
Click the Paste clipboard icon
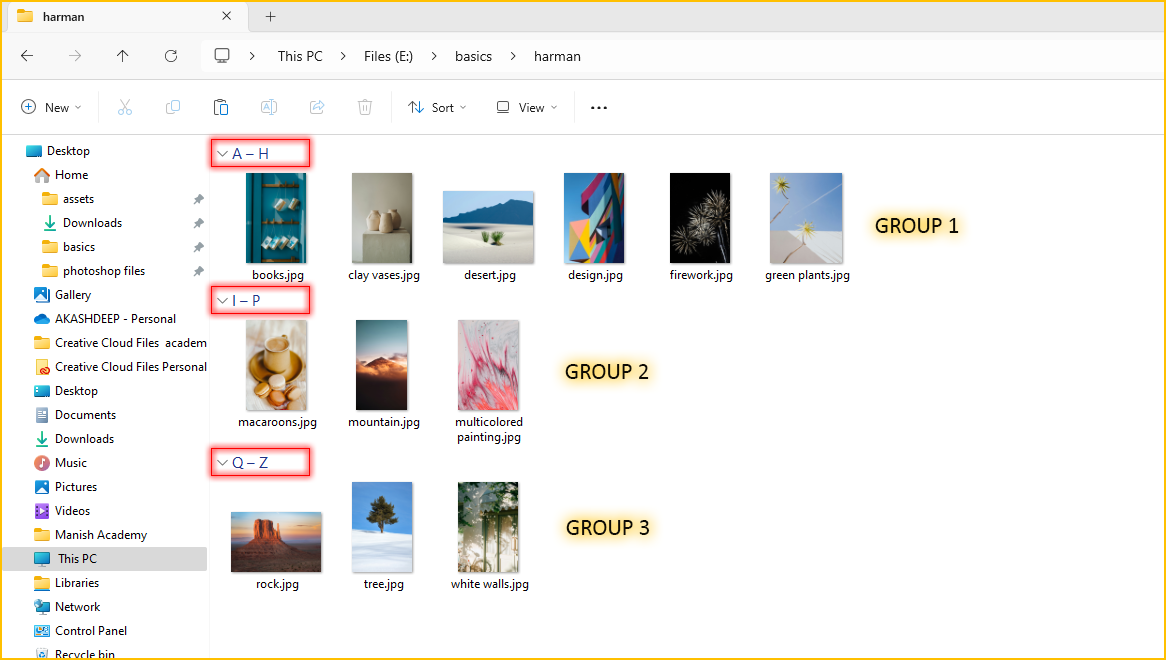(221, 107)
